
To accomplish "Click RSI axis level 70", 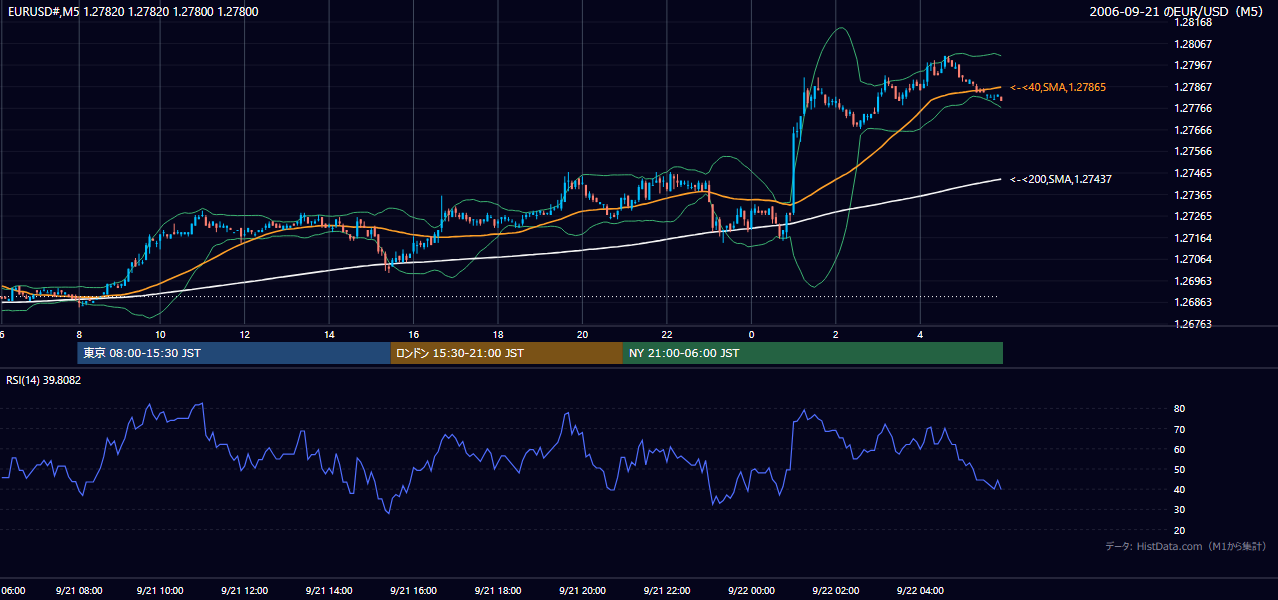I will click(x=1180, y=430).
